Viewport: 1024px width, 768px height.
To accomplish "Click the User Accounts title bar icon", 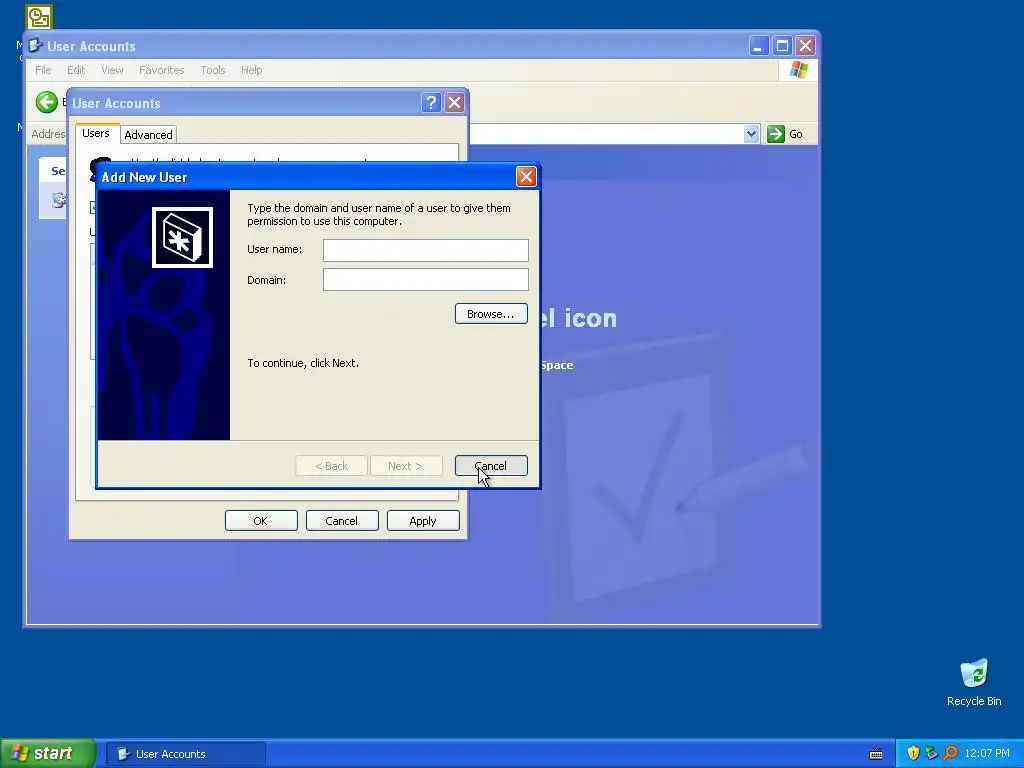I will [36, 46].
